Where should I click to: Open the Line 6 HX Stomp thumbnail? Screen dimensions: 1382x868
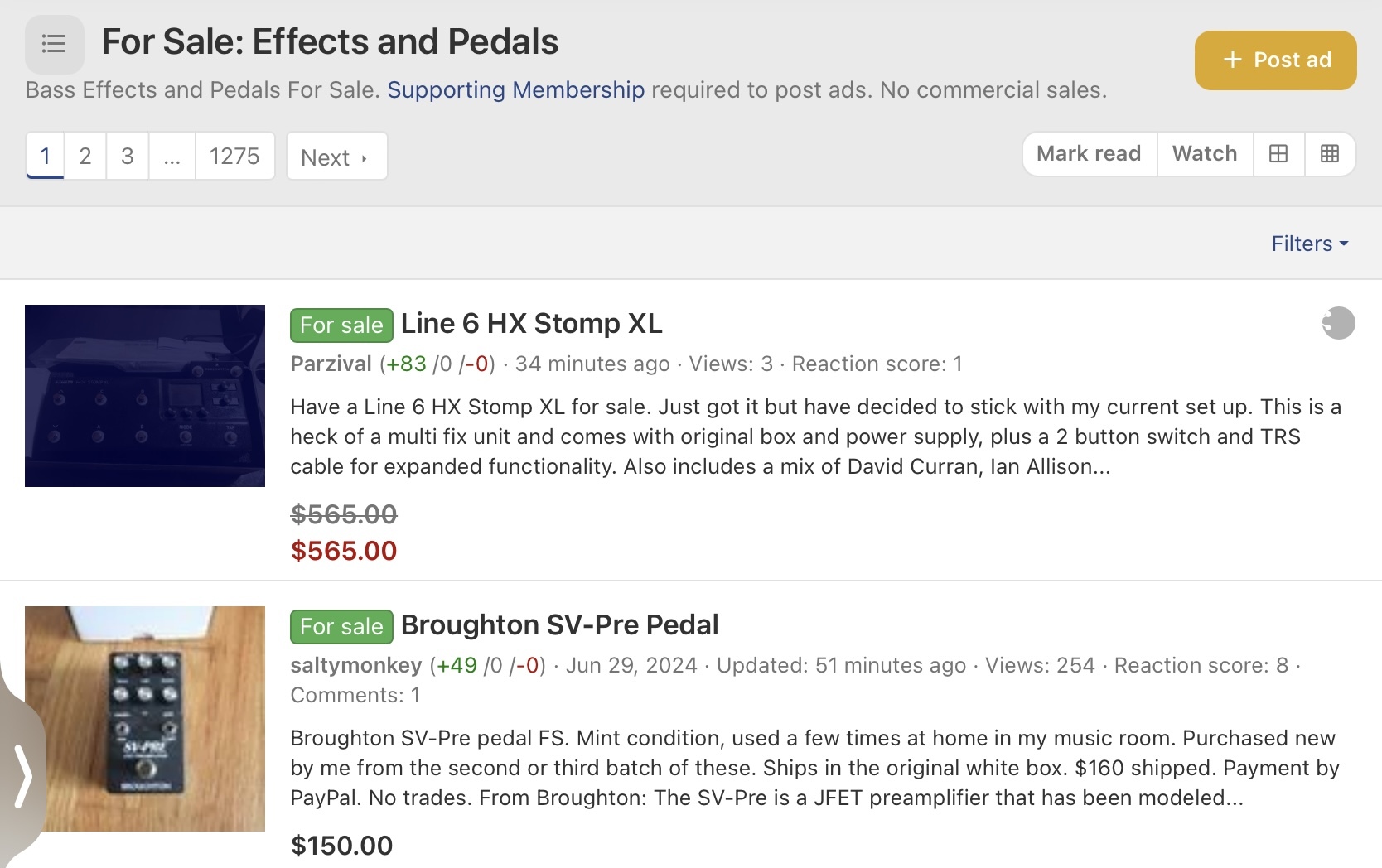[x=145, y=396]
